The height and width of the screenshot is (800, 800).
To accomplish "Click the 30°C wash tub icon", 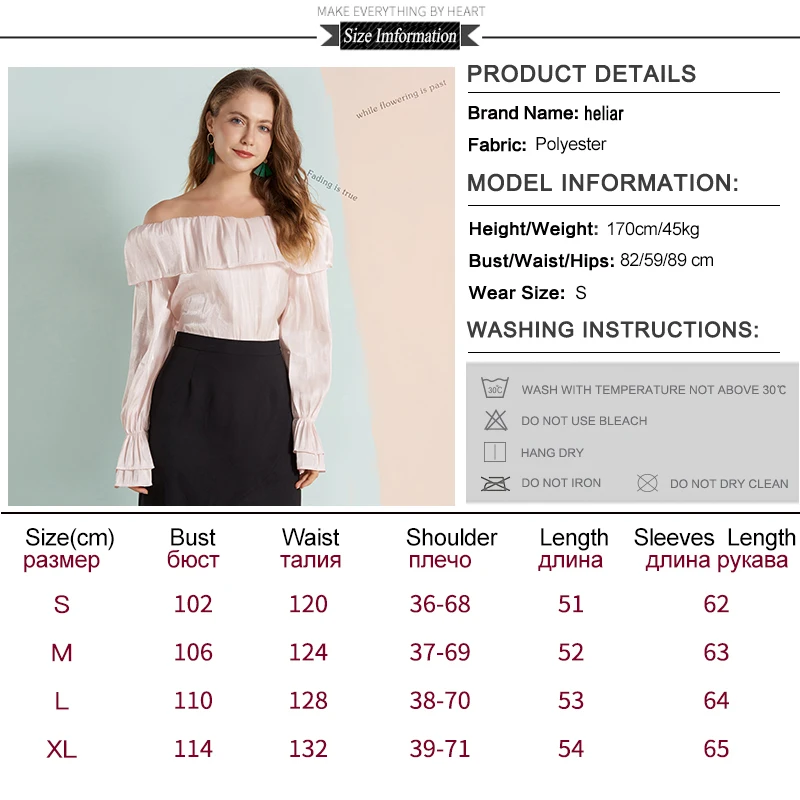I will (495, 388).
